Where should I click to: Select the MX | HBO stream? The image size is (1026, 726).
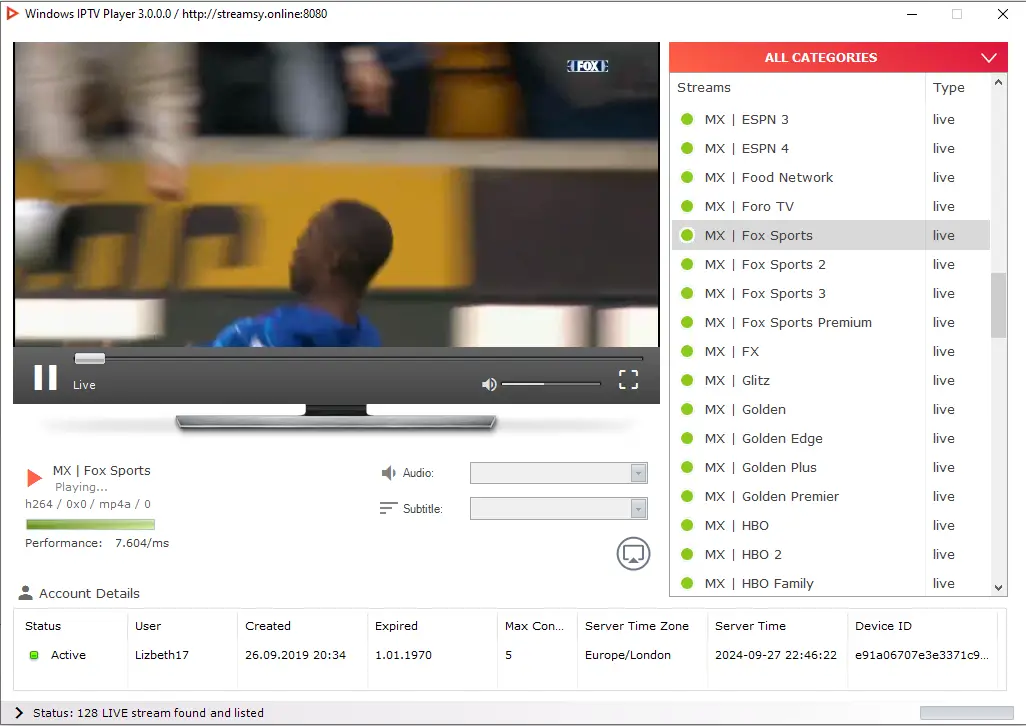(x=830, y=525)
